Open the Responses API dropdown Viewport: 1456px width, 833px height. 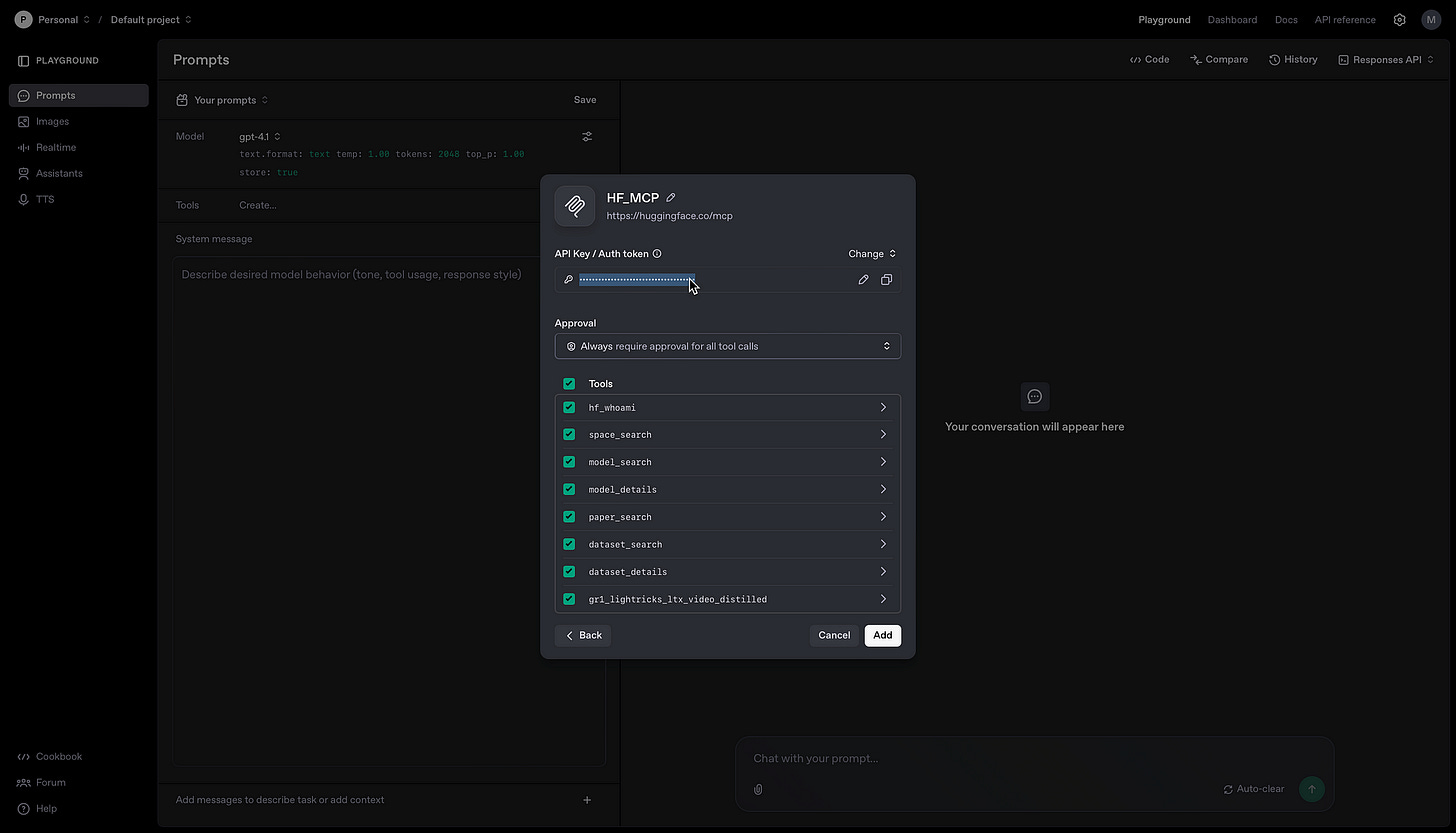coord(1386,60)
